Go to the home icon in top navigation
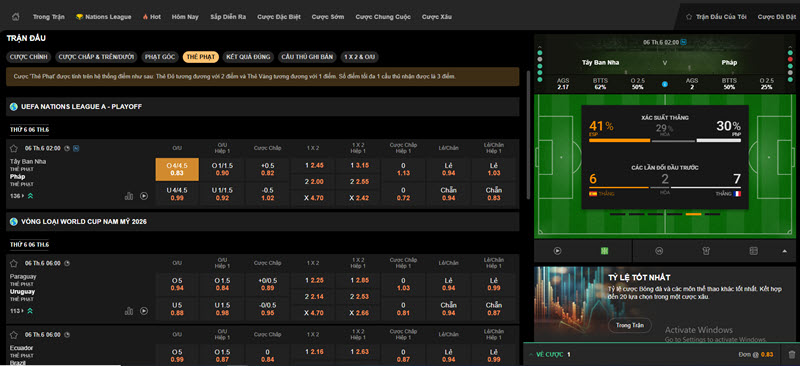This screenshot has width=800, height=366. (16, 17)
